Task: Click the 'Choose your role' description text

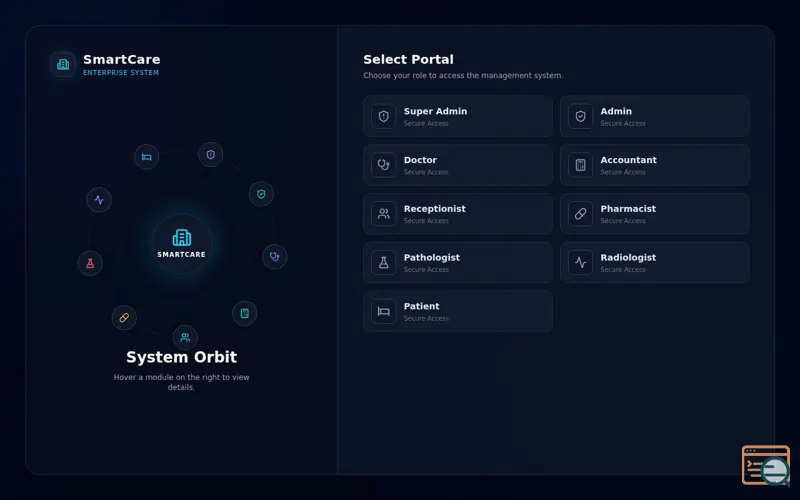Action: 463,76
